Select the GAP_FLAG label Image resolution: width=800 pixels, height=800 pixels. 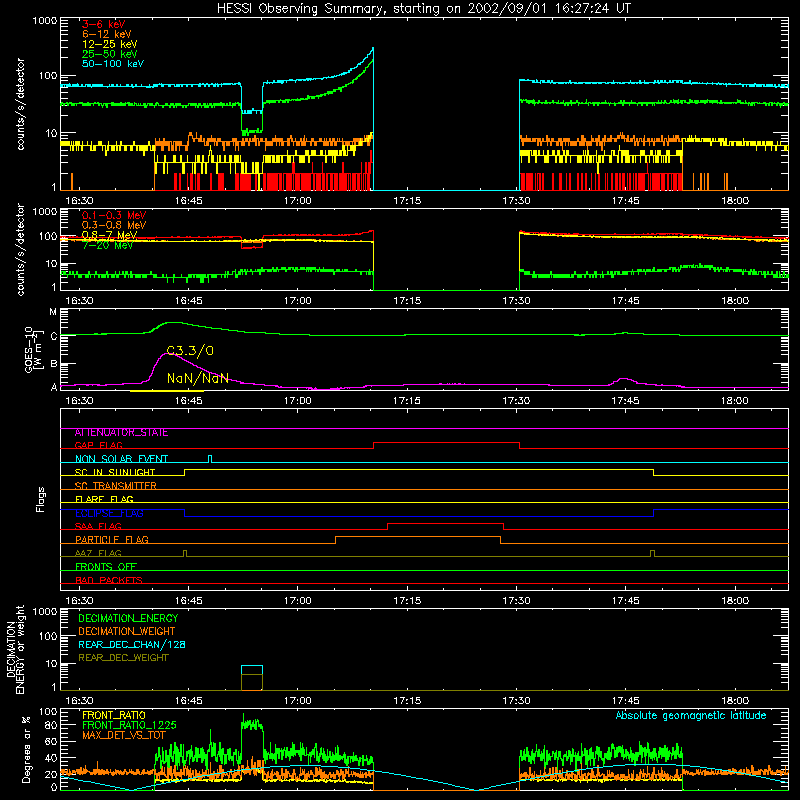[x=98, y=445]
